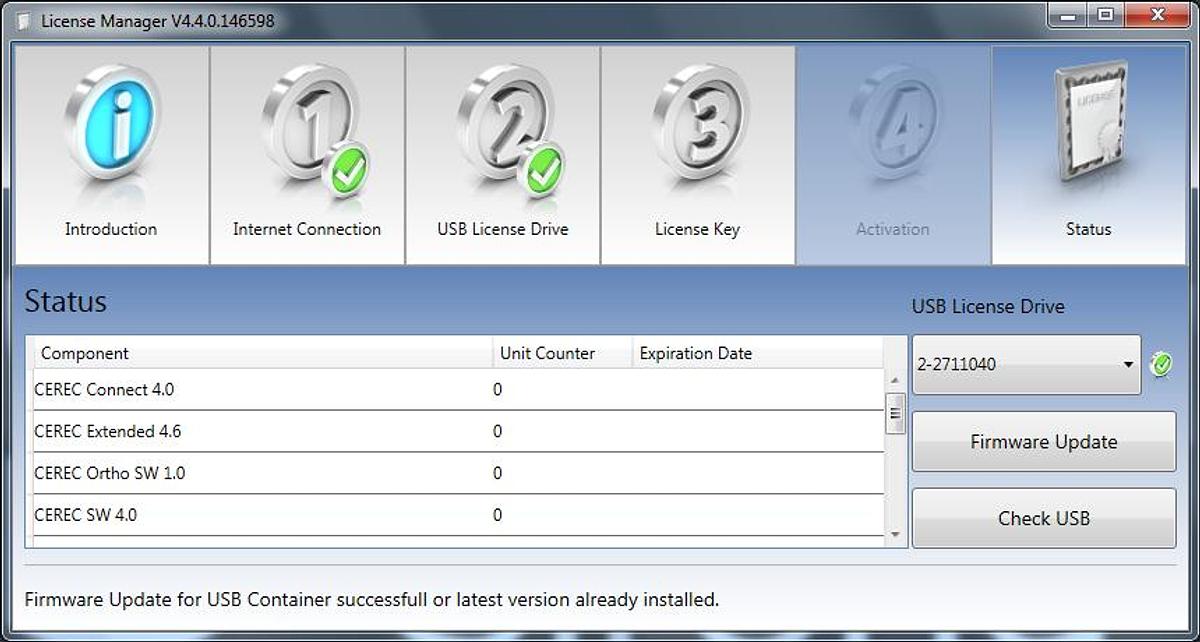Click the list scrollbar up arrow
This screenshot has width=1200, height=642.
coord(895,380)
